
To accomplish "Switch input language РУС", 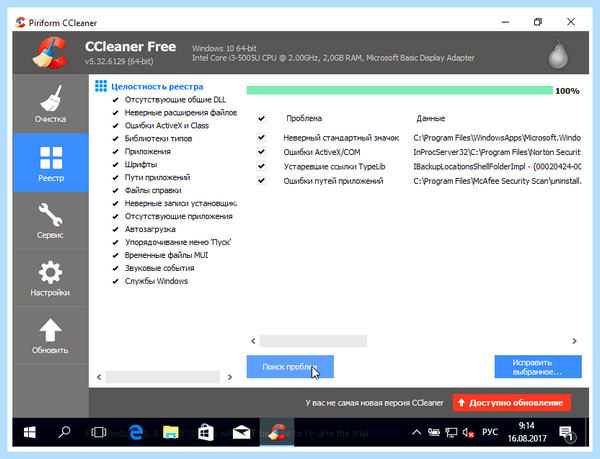I will (490, 432).
